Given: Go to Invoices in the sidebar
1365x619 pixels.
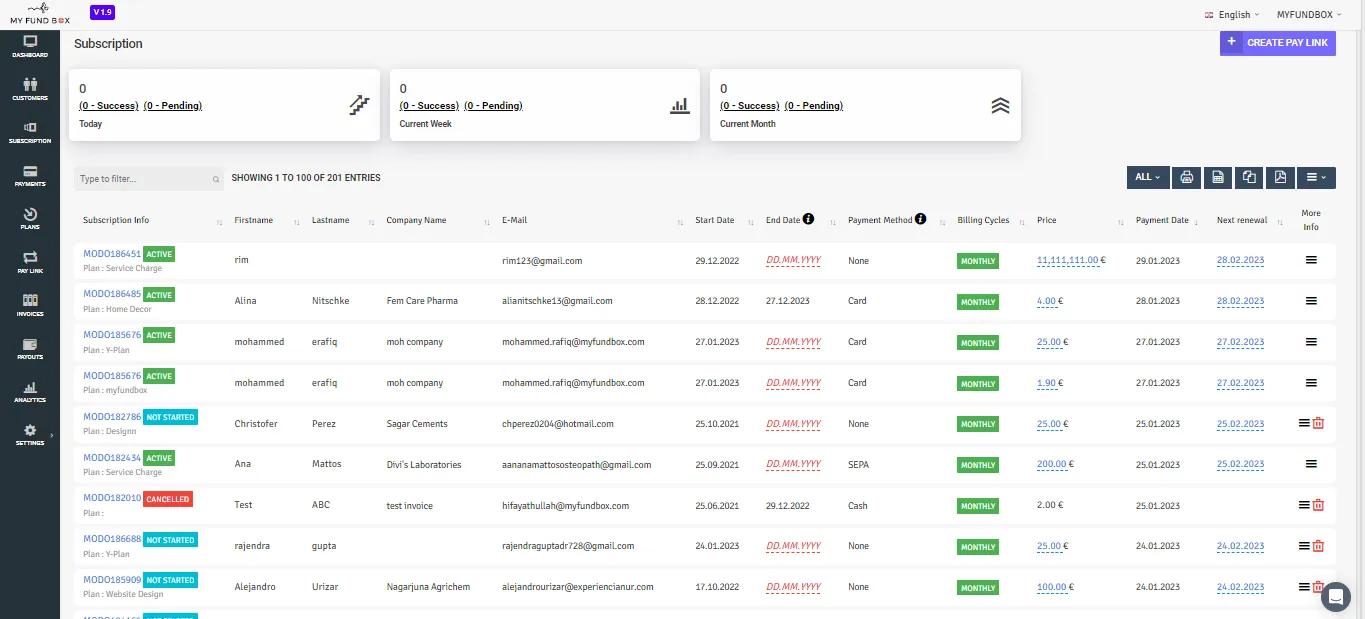Looking at the screenshot, I should (30, 305).
